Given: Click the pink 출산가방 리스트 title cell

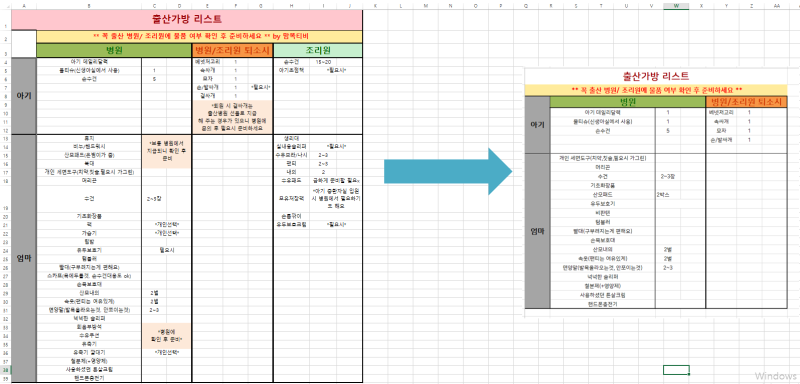Looking at the screenshot, I should [187, 20].
